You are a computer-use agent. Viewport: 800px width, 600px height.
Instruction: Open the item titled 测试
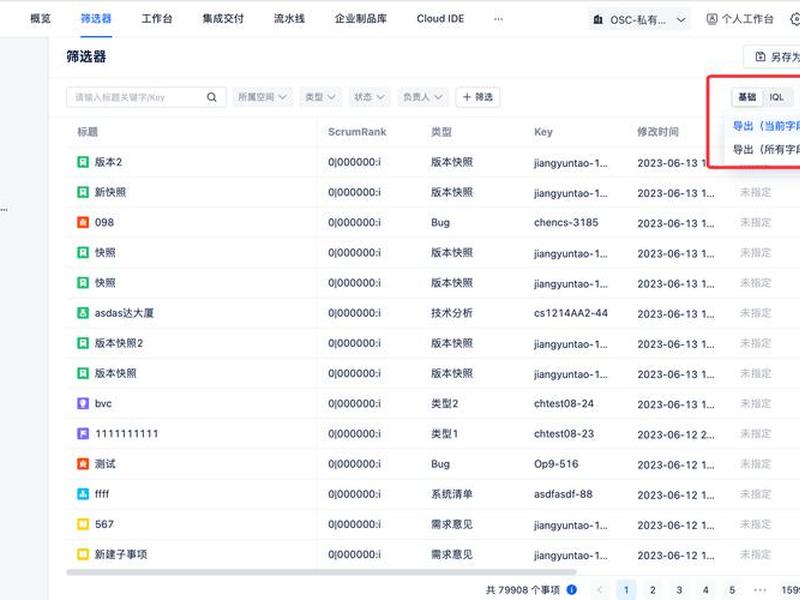tap(105, 464)
